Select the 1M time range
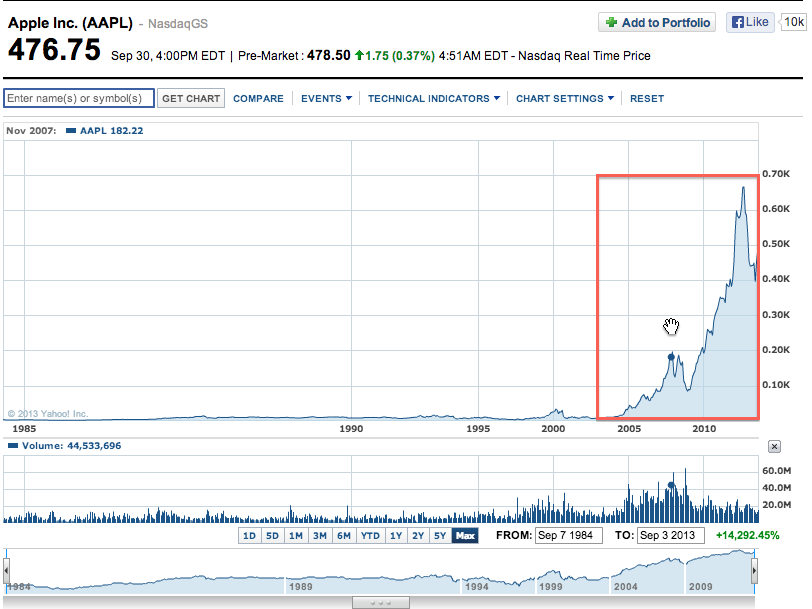The height and width of the screenshot is (609, 812). click(x=296, y=536)
